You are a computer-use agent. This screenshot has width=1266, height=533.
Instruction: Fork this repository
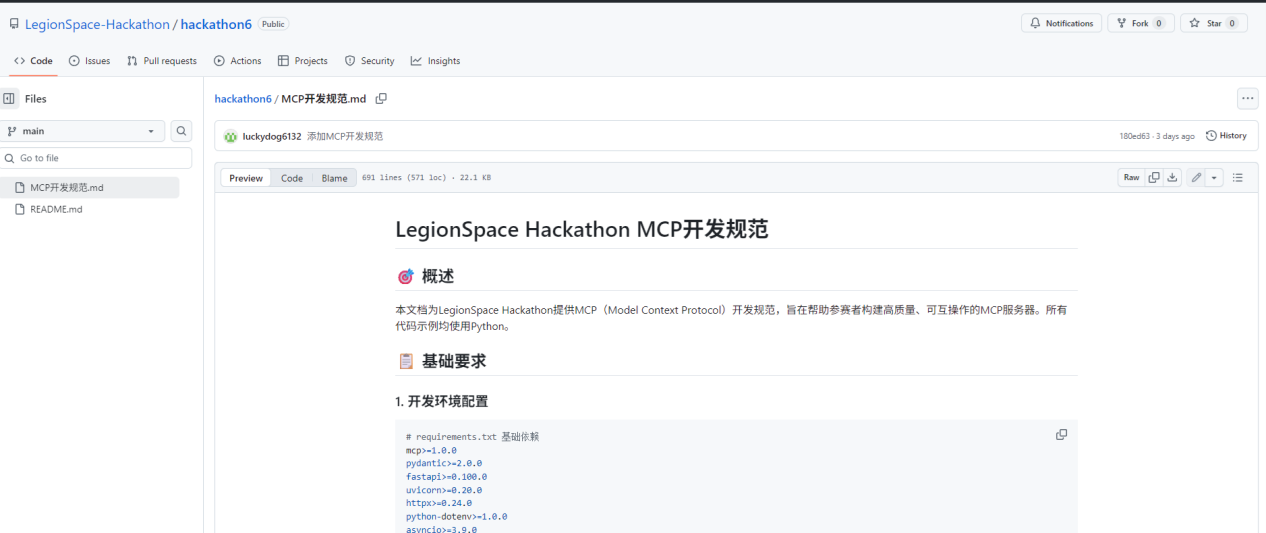click(x=1140, y=23)
